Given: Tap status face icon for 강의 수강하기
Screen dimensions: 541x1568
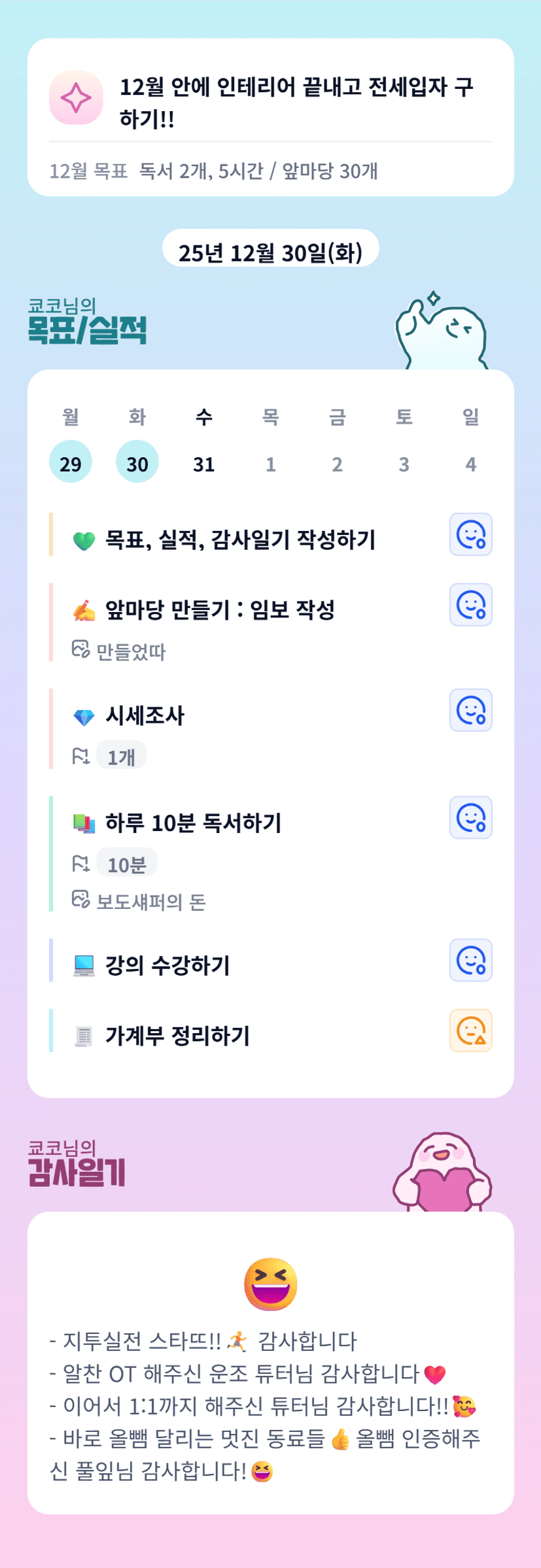Looking at the screenshot, I should tap(470, 961).
